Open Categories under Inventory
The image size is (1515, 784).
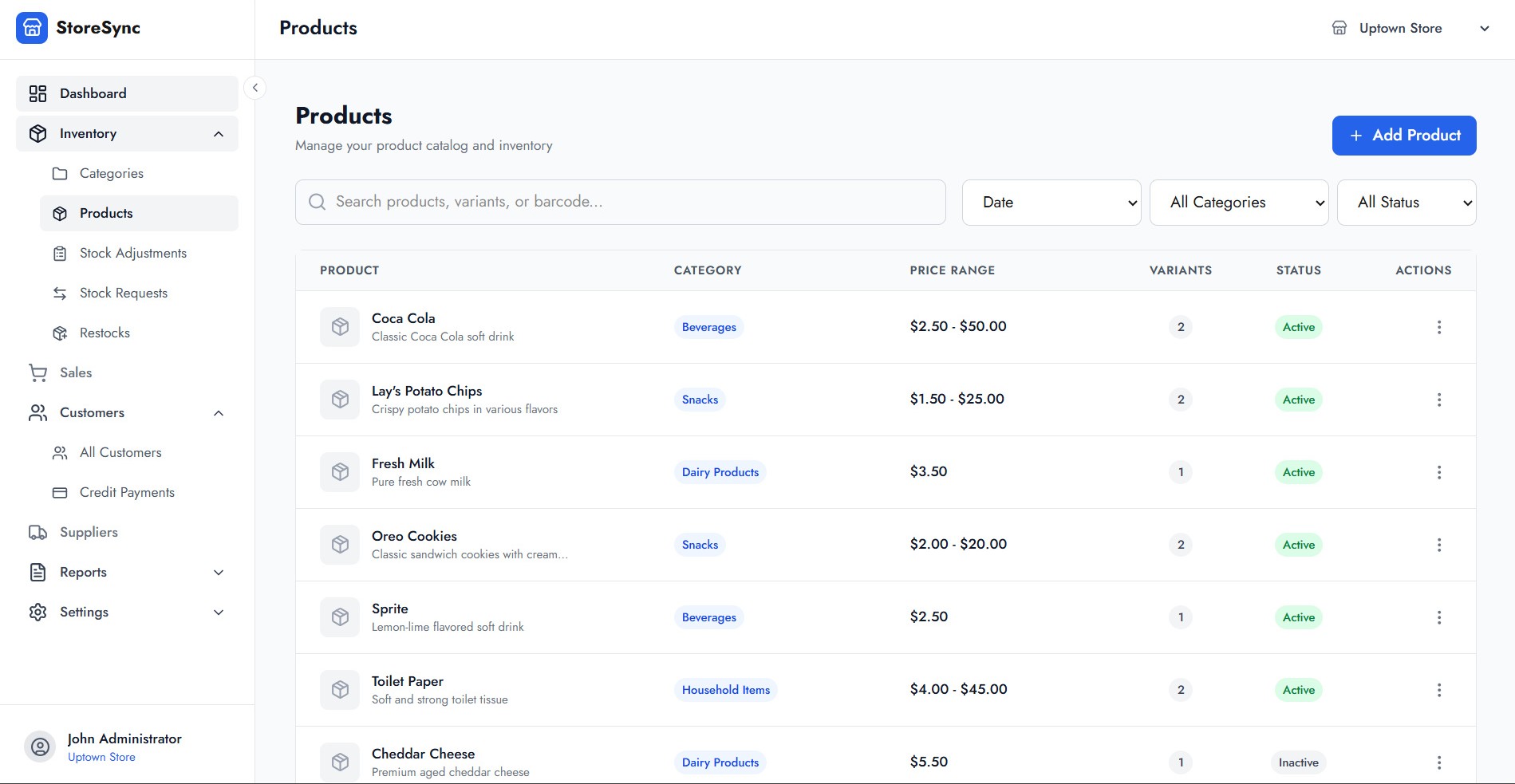[x=139, y=173]
